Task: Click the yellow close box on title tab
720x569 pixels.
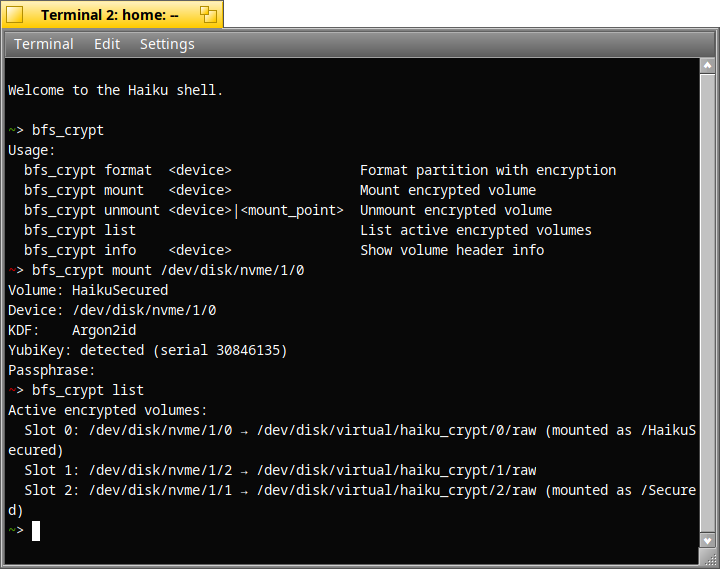Action: pos(15,15)
